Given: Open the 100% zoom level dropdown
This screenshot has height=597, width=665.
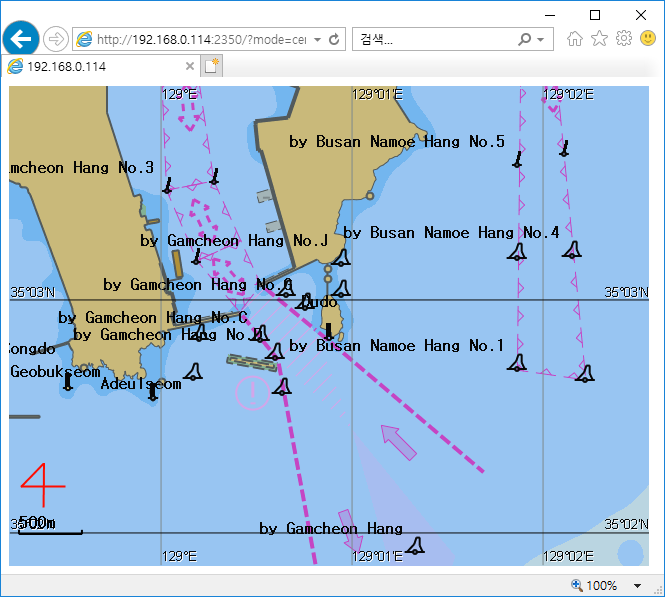Looking at the screenshot, I should 638,586.
